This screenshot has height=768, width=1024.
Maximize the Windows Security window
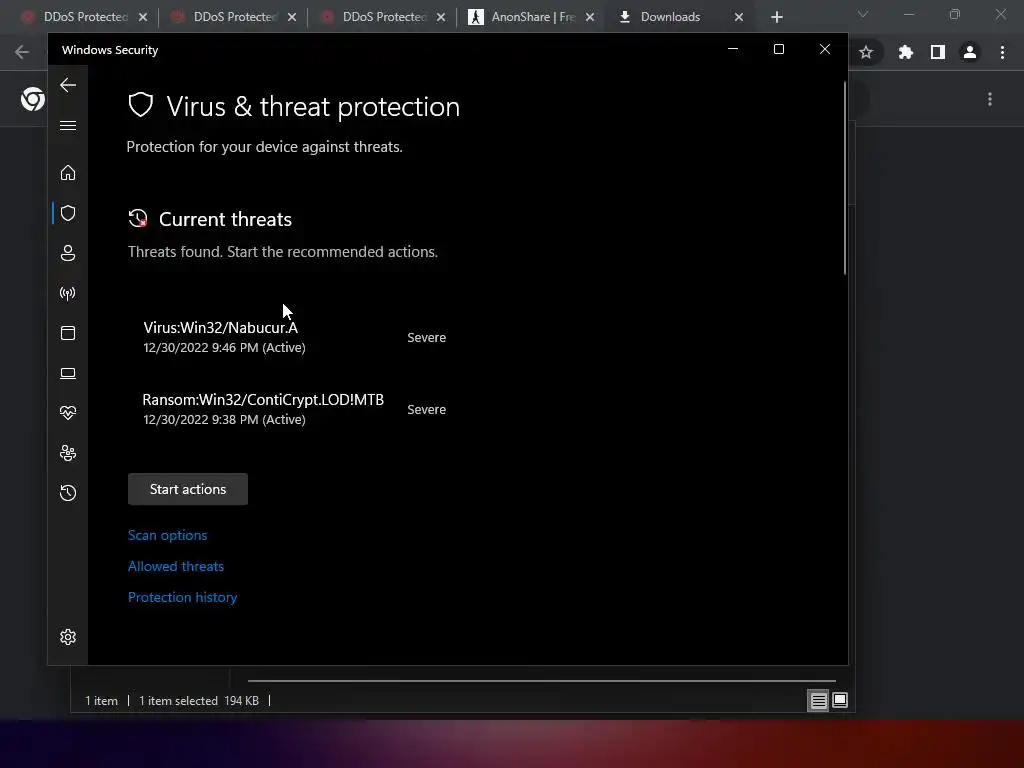pyautogui.click(x=778, y=49)
